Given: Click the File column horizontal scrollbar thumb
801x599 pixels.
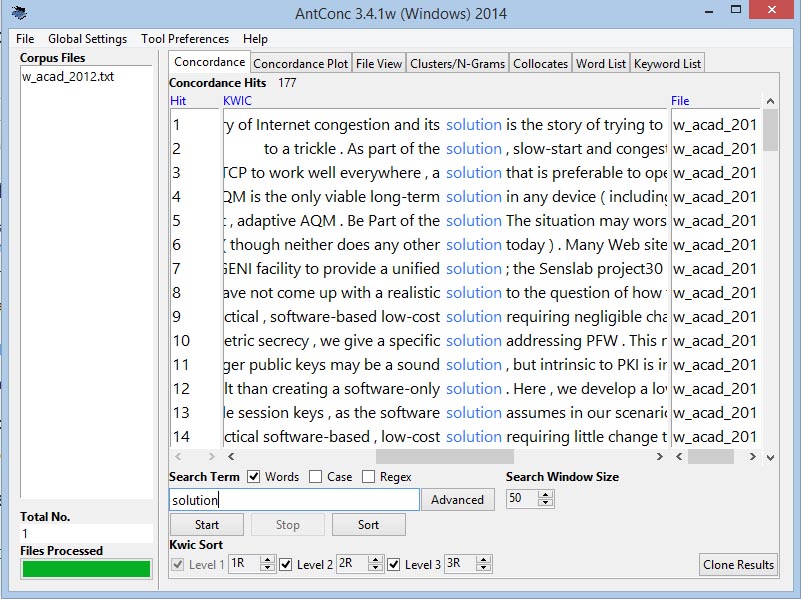Looking at the screenshot, I should [711, 457].
